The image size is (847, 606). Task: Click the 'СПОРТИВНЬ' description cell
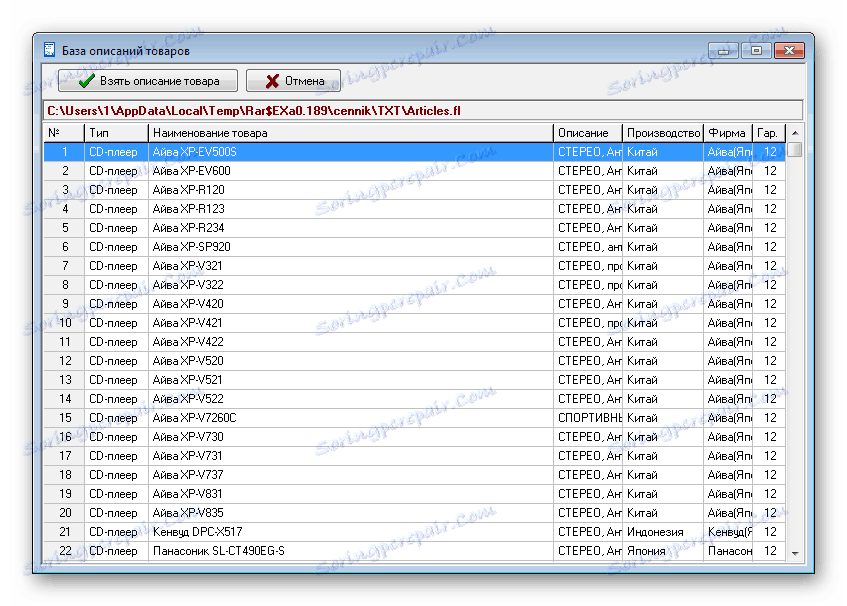(588, 418)
